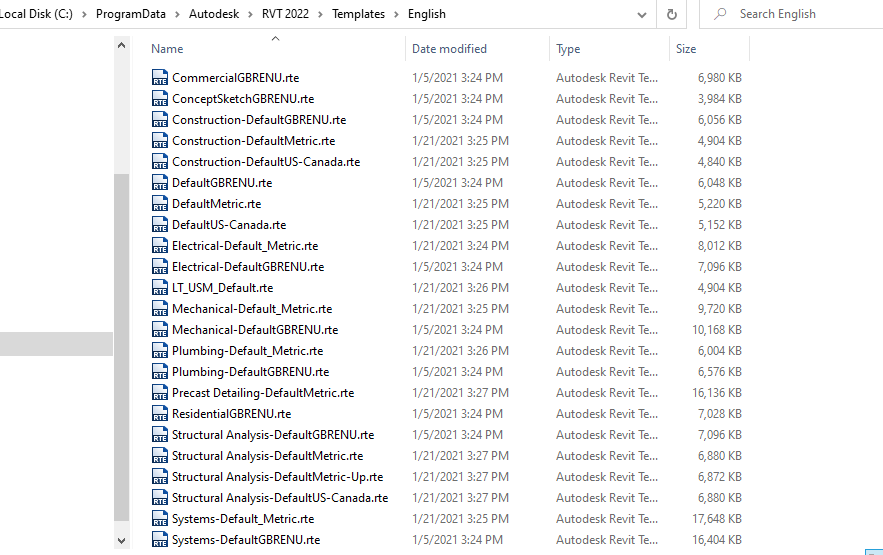
Task: Click the RTE icon of CommercialGBRENU.rte
Action: point(160,78)
